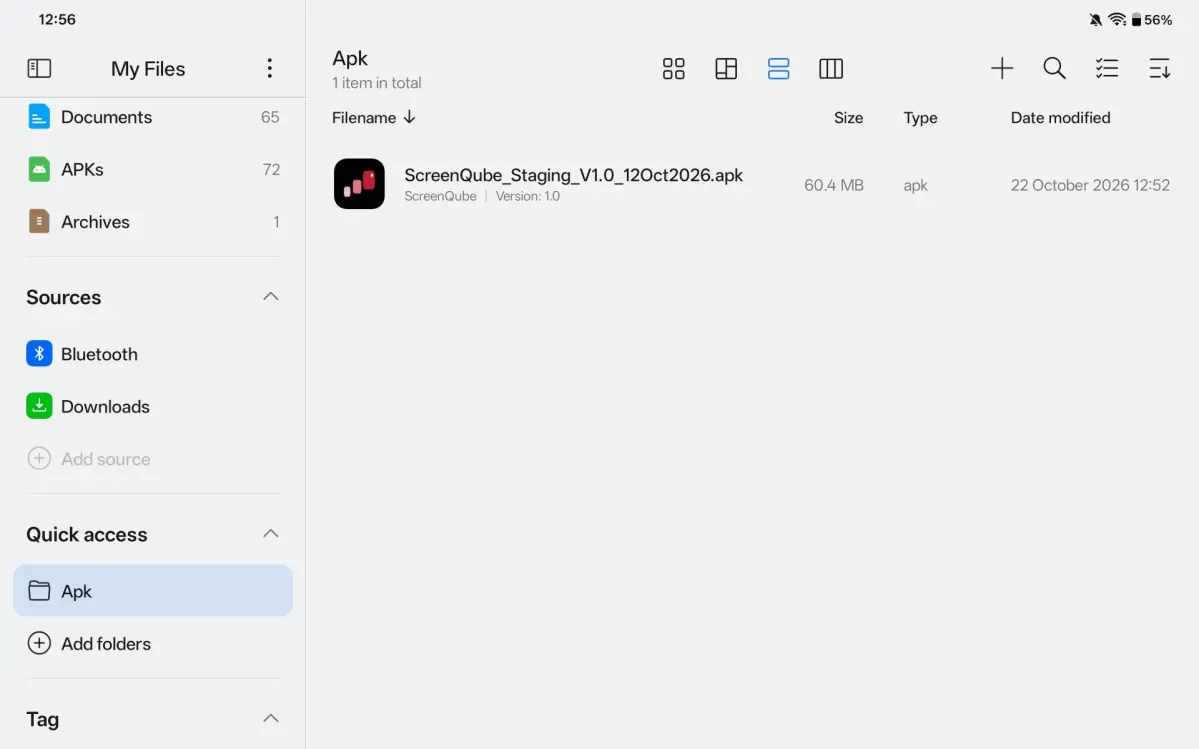Click the apk type cell
This screenshot has width=1199, height=749.
coord(915,186)
